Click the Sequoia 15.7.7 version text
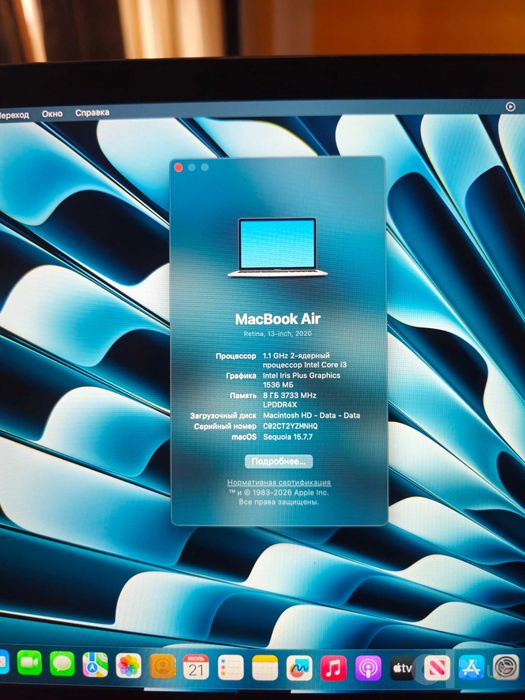Viewport: 525px width, 700px height. click(x=288, y=437)
